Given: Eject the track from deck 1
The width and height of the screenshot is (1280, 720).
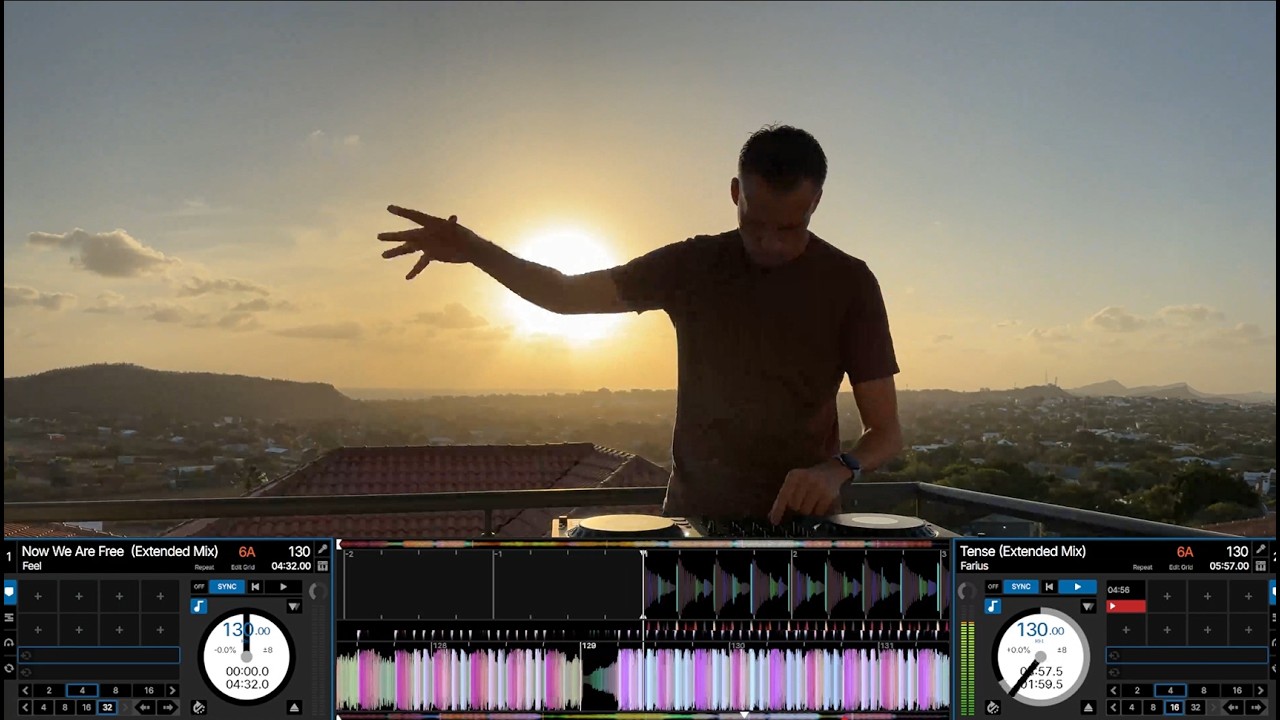Looking at the screenshot, I should coord(294,708).
